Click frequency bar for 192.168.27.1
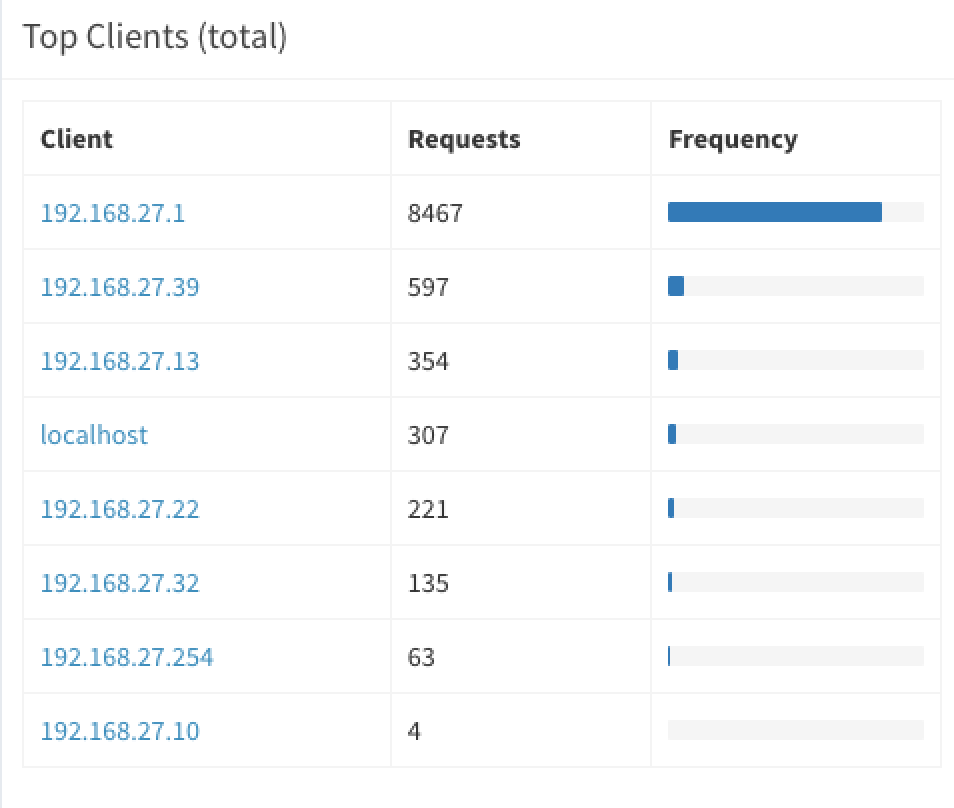Screen dimensions: 954x808 (x=796, y=212)
